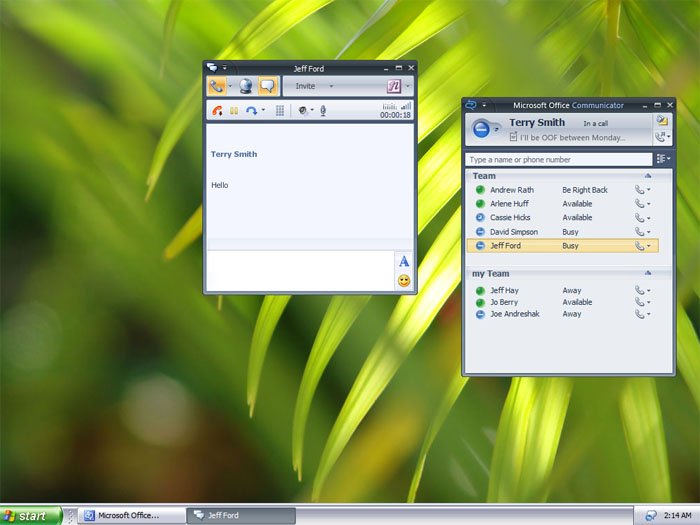Viewport: 700px width, 525px height.
Task: Click the blue transfer call arrow icon
Action: (252, 111)
